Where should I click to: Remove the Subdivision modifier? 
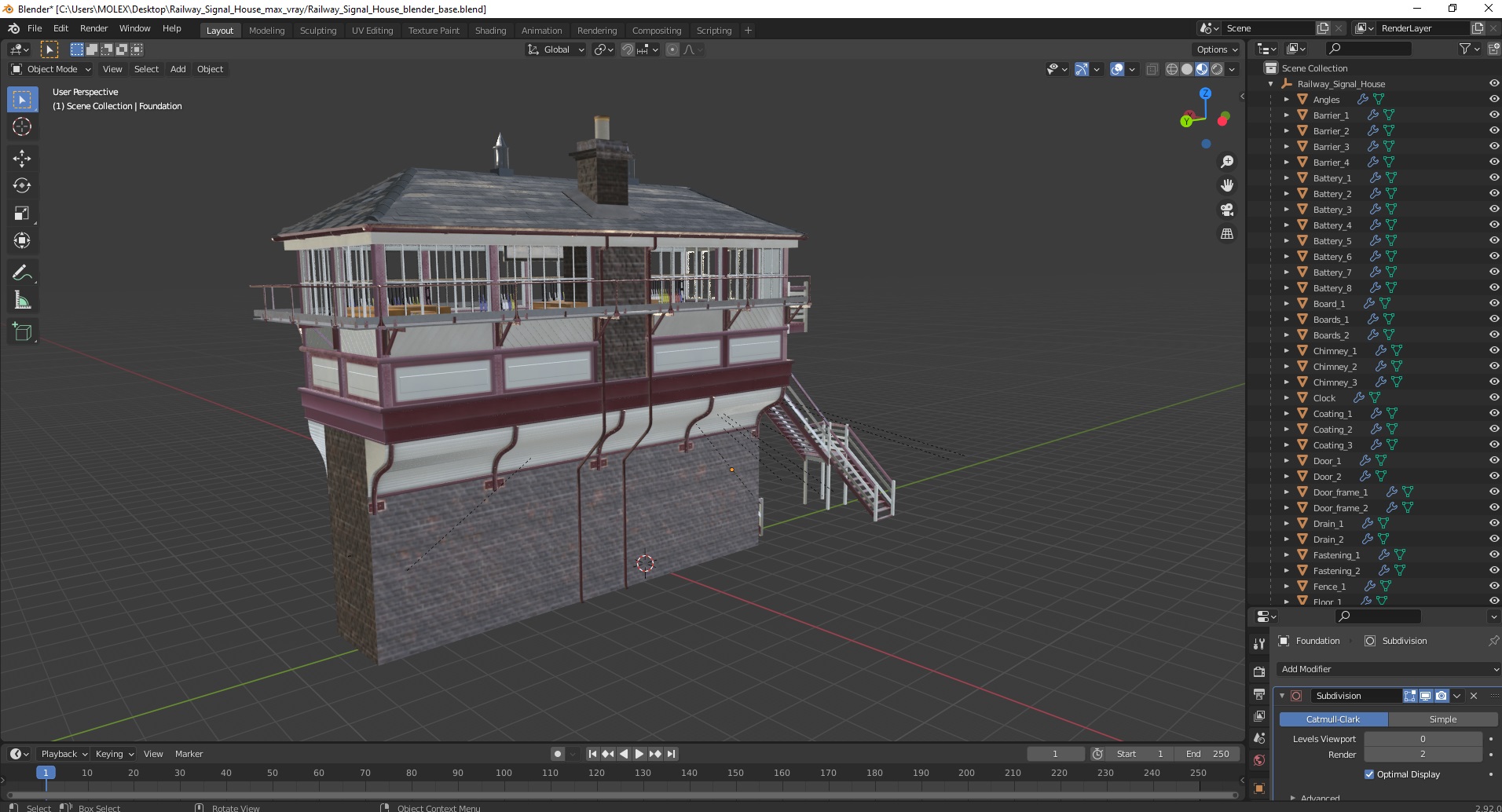point(1474,696)
